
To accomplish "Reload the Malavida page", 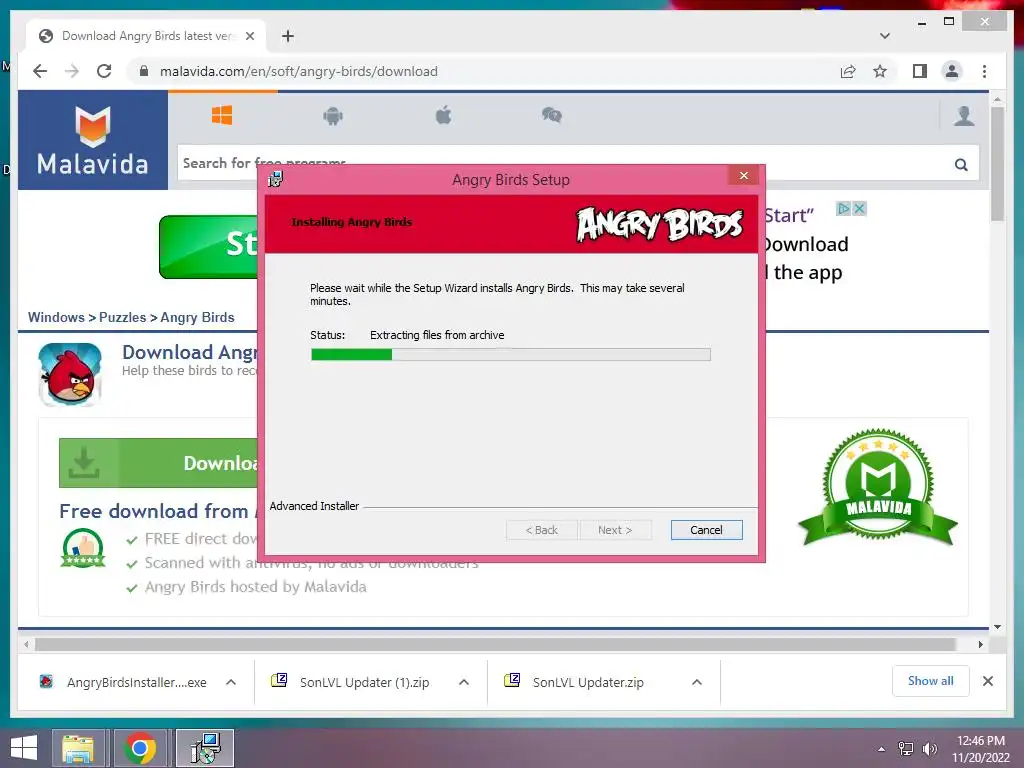I will tap(104, 71).
